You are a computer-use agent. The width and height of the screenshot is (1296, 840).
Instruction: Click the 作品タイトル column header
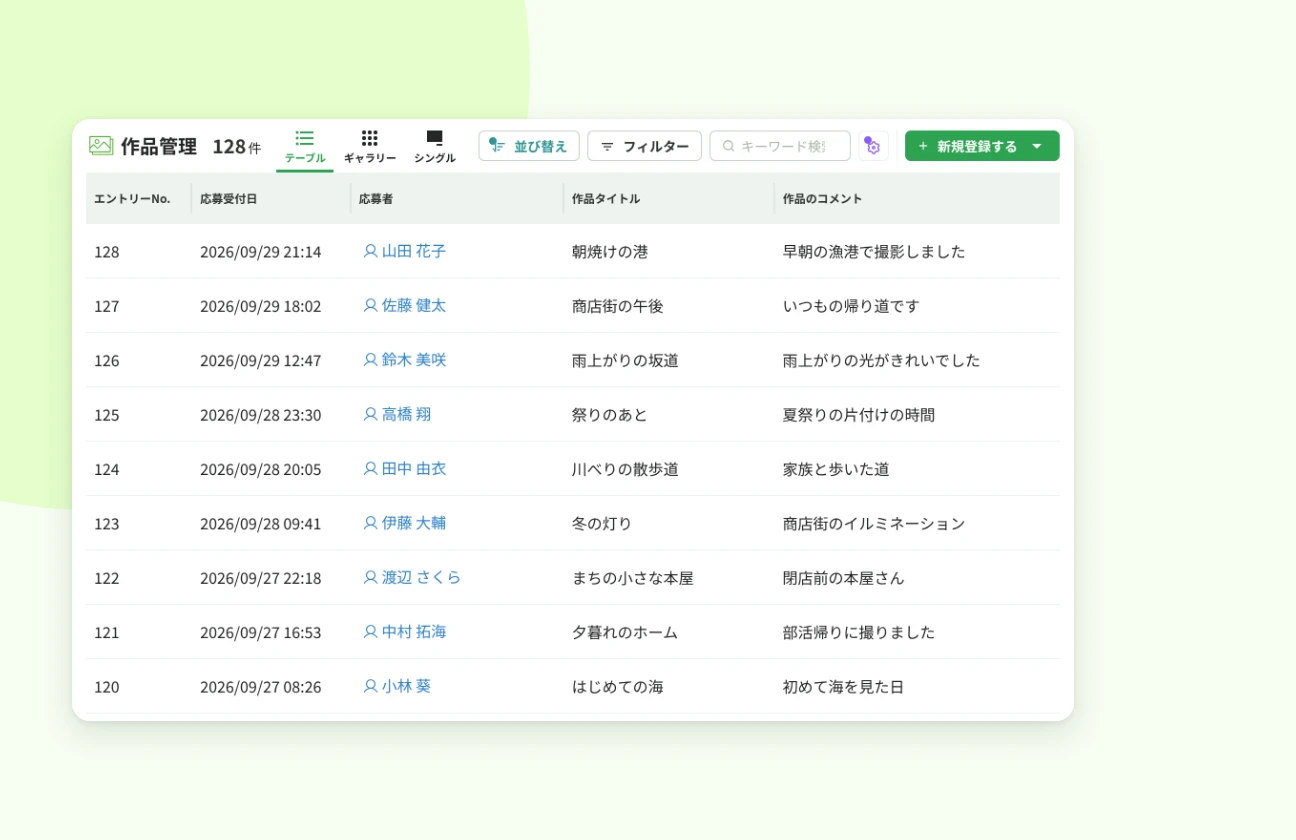606,199
